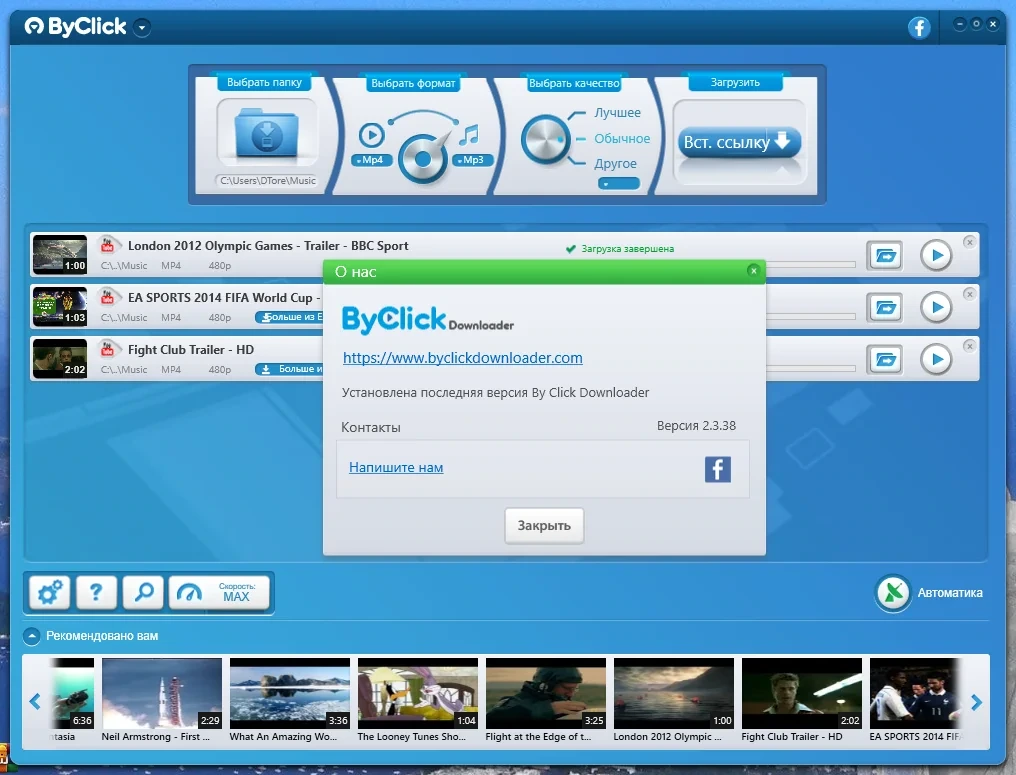Click the quality selector knob
Image resolution: width=1016 pixels, height=775 pixels.
pyautogui.click(x=545, y=139)
